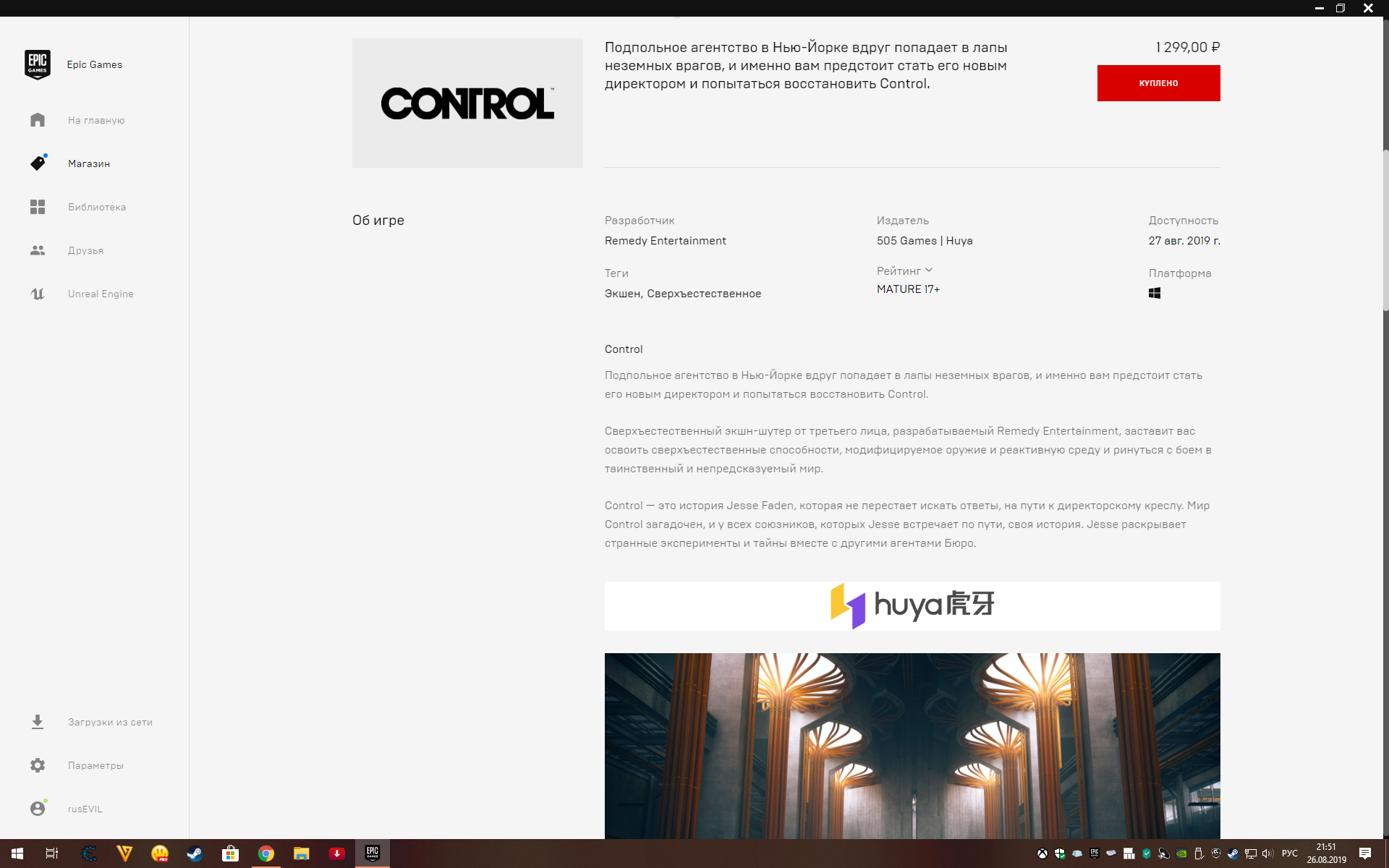The height and width of the screenshot is (868, 1389).
Task: Click the Control logo thumbnail
Action: coord(467,103)
